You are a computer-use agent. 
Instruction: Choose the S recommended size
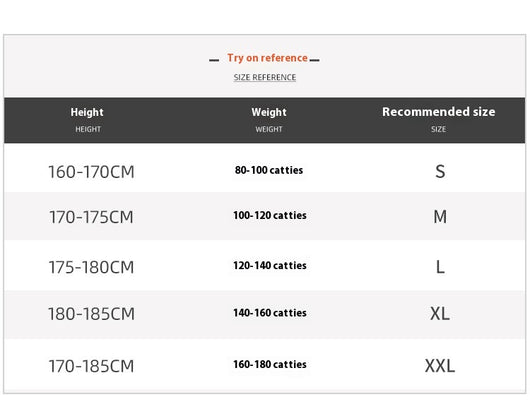click(x=440, y=172)
